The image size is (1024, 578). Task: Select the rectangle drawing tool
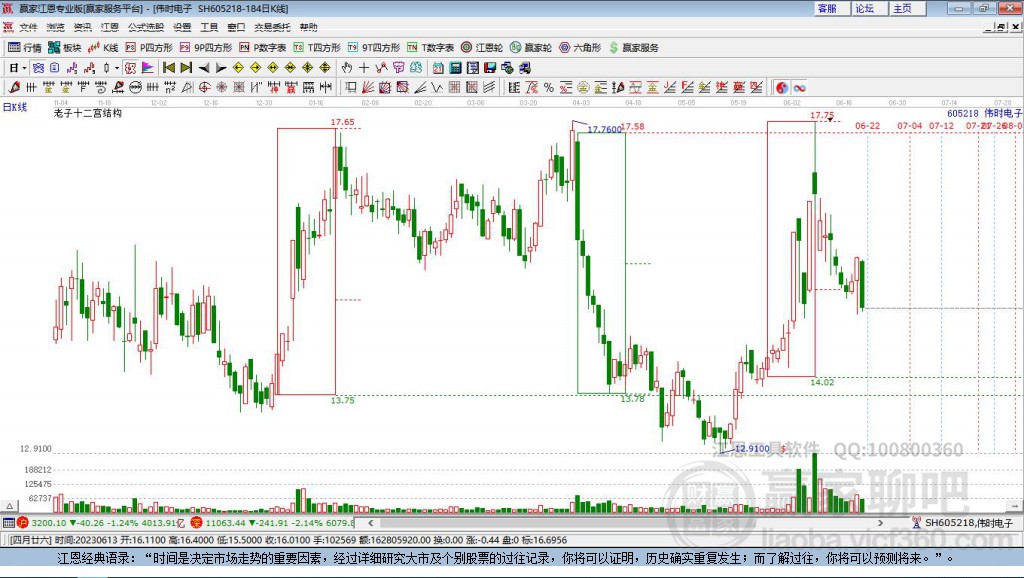[x=351, y=88]
